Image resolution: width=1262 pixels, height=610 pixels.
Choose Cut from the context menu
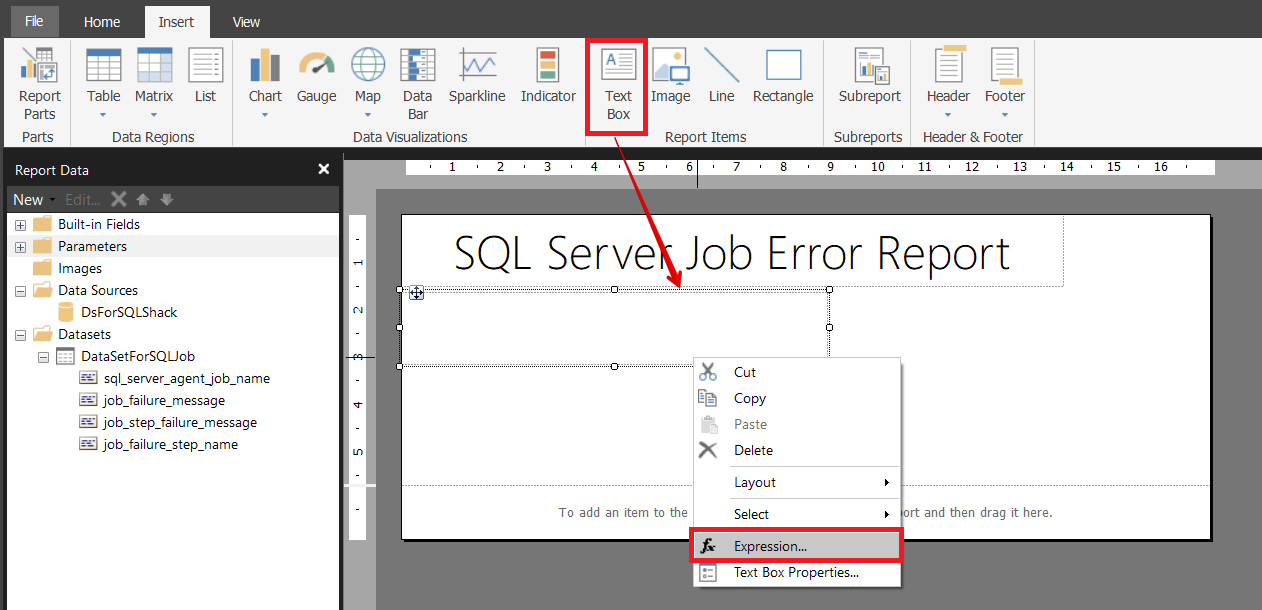tap(797, 372)
